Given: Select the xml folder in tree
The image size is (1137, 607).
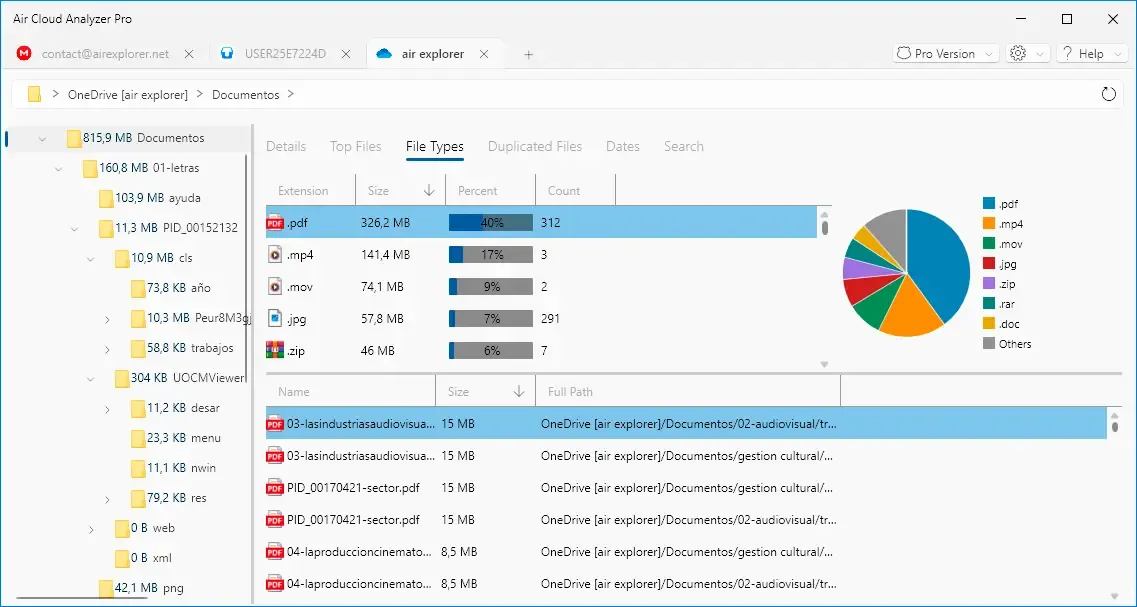Looking at the screenshot, I should click(x=143, y=558).
